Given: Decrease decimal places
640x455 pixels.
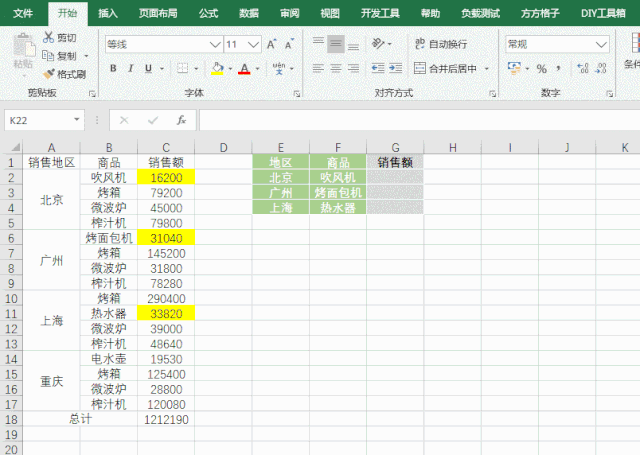Looking at the screenshot, I should coord(601,68).
